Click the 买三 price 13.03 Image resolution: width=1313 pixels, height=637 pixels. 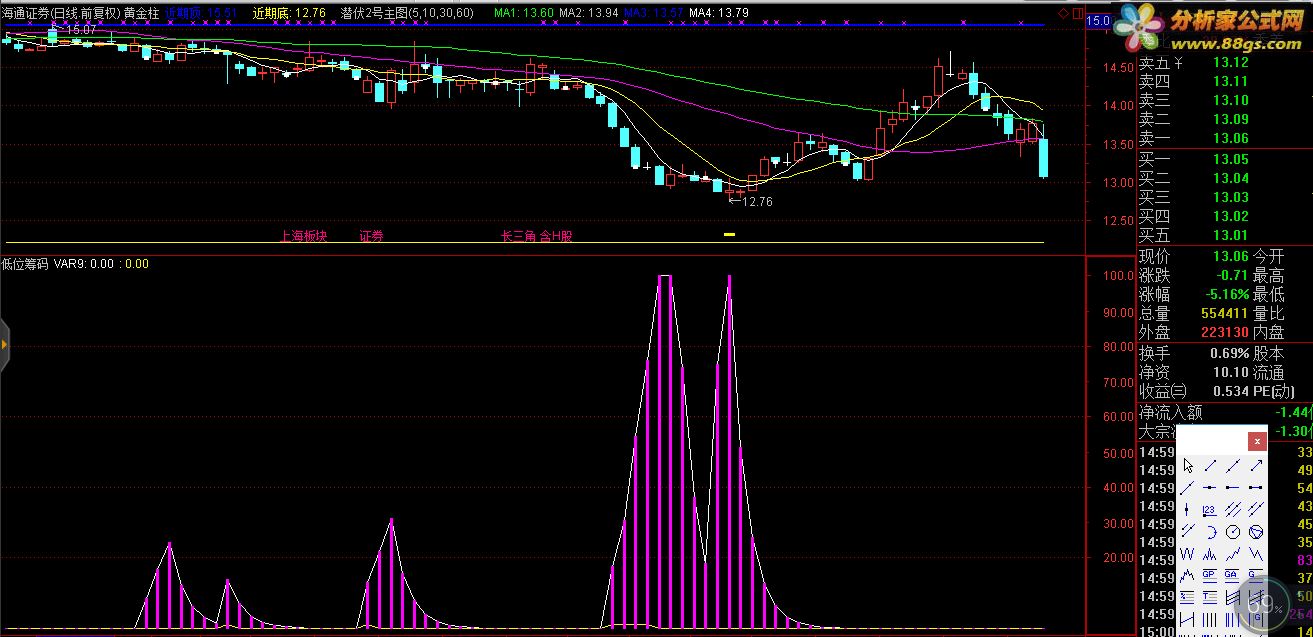[1230, 197]
